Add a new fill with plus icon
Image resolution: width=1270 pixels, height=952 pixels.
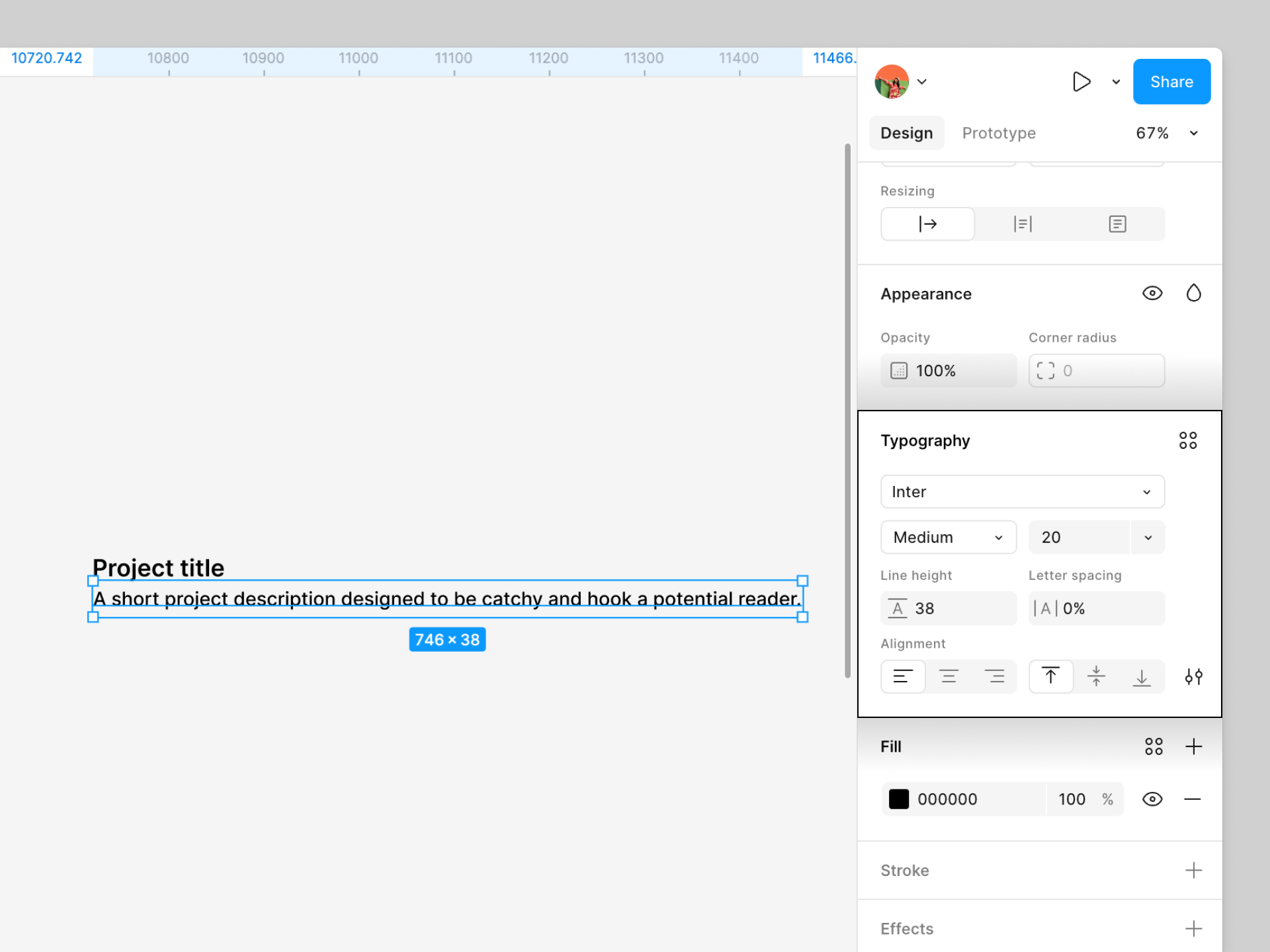point(1193,746)
